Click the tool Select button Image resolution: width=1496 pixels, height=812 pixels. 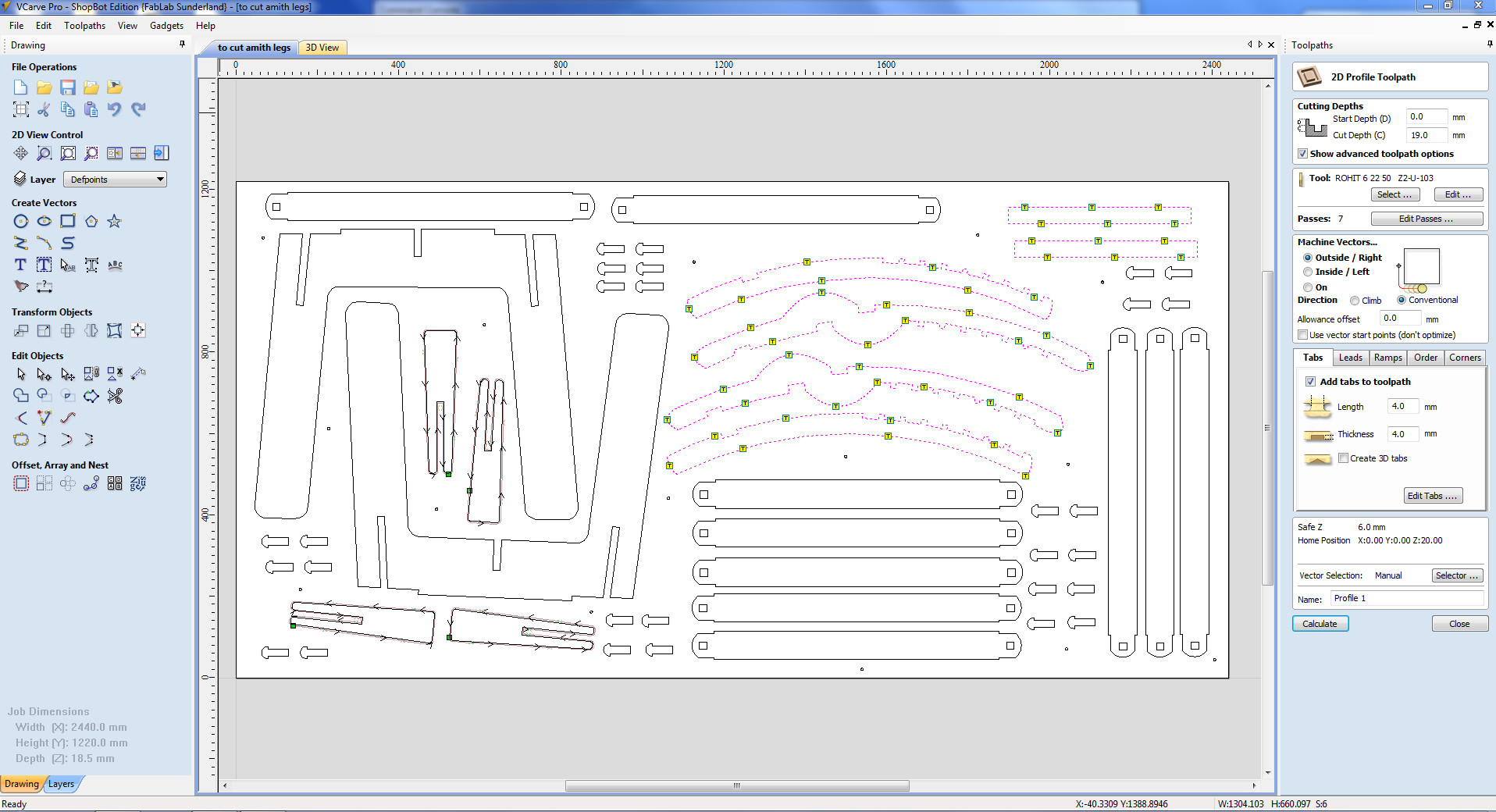tap(1394, 194)
